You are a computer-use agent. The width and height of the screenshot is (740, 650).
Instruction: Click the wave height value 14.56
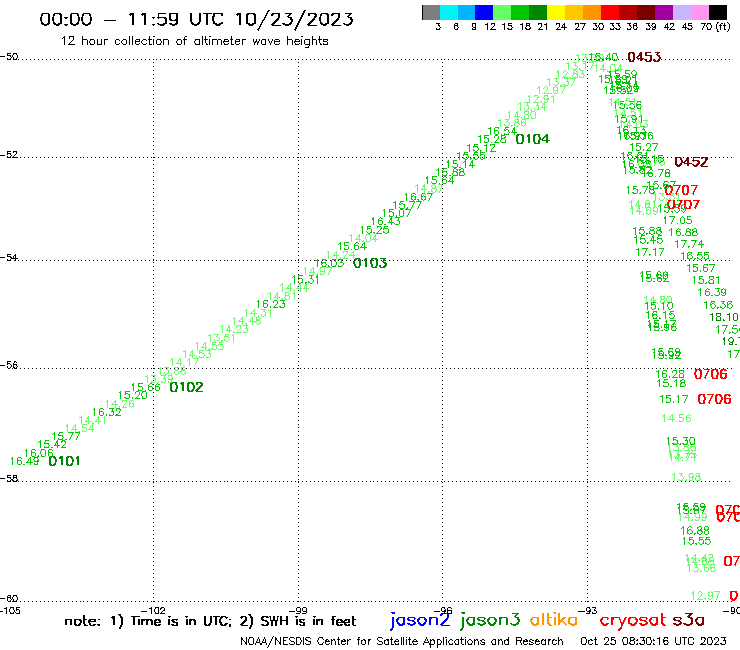click(x=677, y=418)
